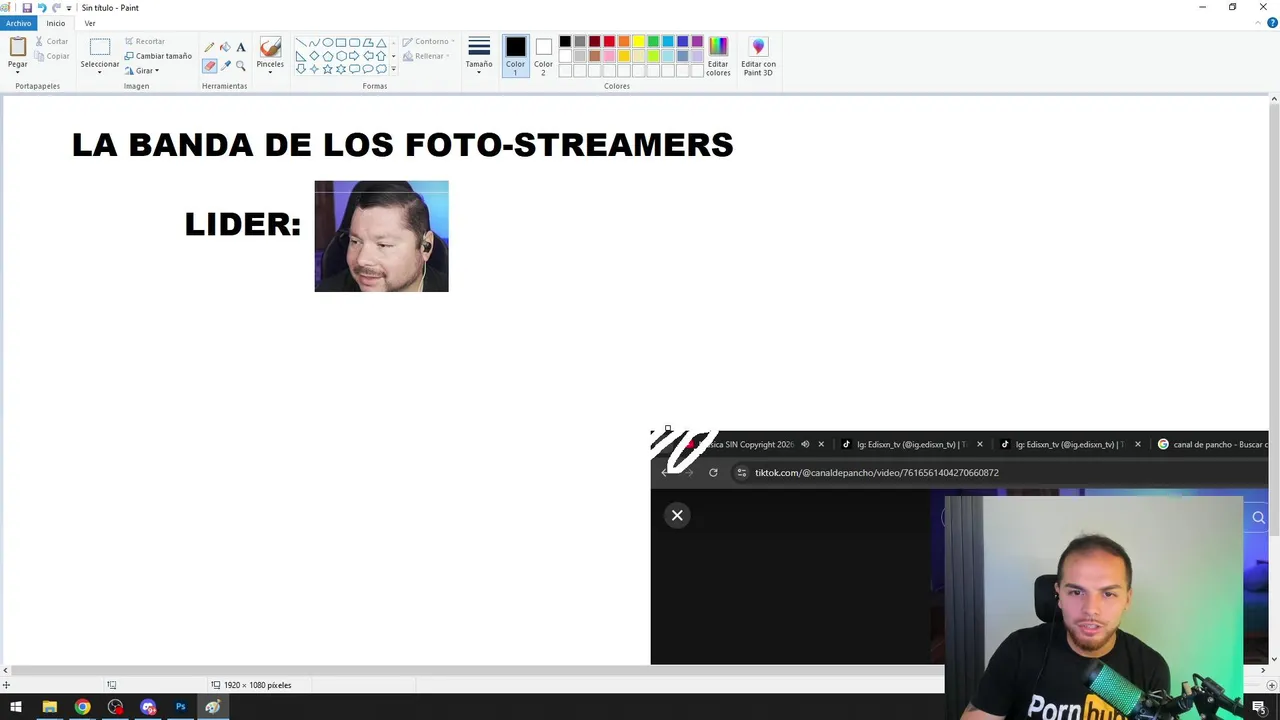Select the Color picker eyedropper

pos(225,65)
